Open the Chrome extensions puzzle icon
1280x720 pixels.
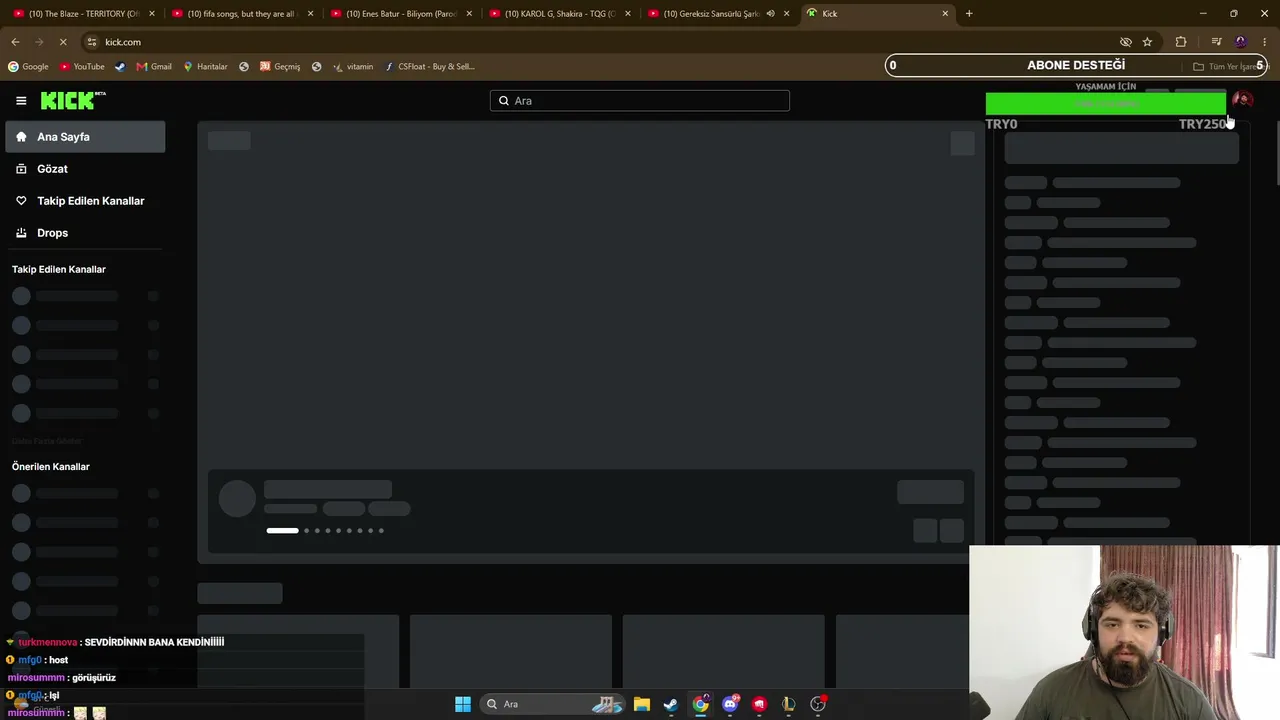coord(1181,42)
